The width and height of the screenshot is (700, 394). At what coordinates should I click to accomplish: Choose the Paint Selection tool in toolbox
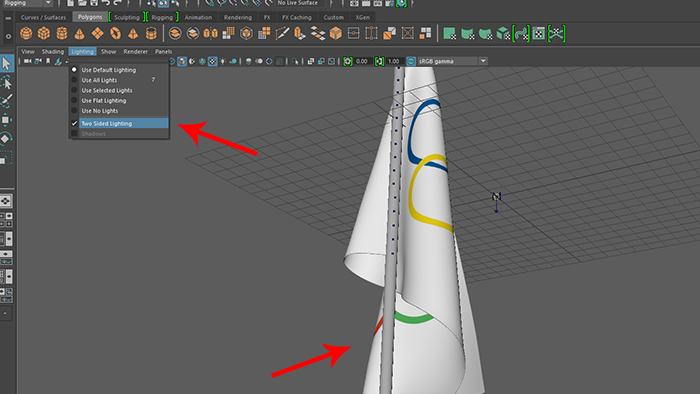tap(6, 101)
